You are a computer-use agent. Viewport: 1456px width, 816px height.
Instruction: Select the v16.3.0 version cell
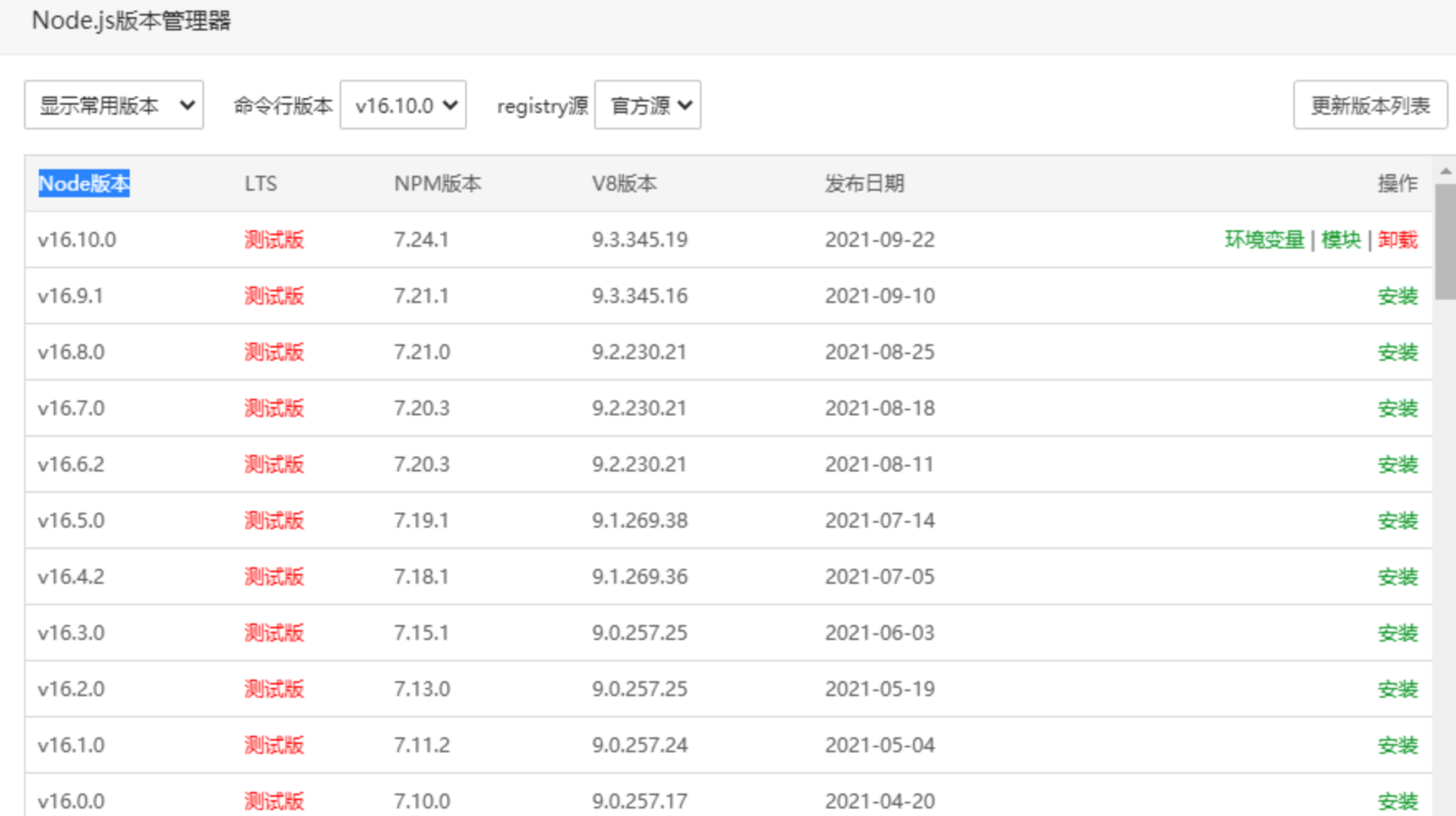71,633
